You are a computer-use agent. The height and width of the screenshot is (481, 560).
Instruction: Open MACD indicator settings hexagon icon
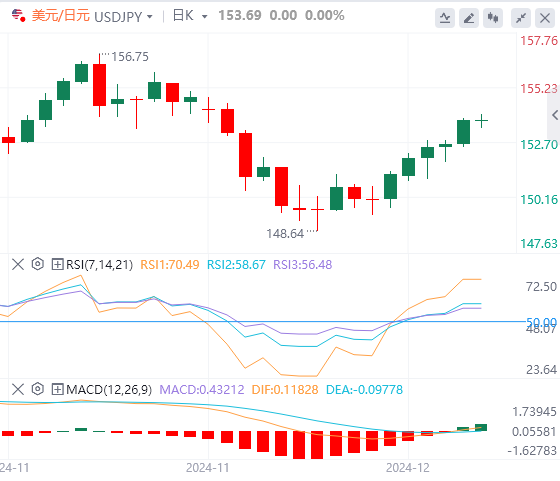[x=38, y=389]
